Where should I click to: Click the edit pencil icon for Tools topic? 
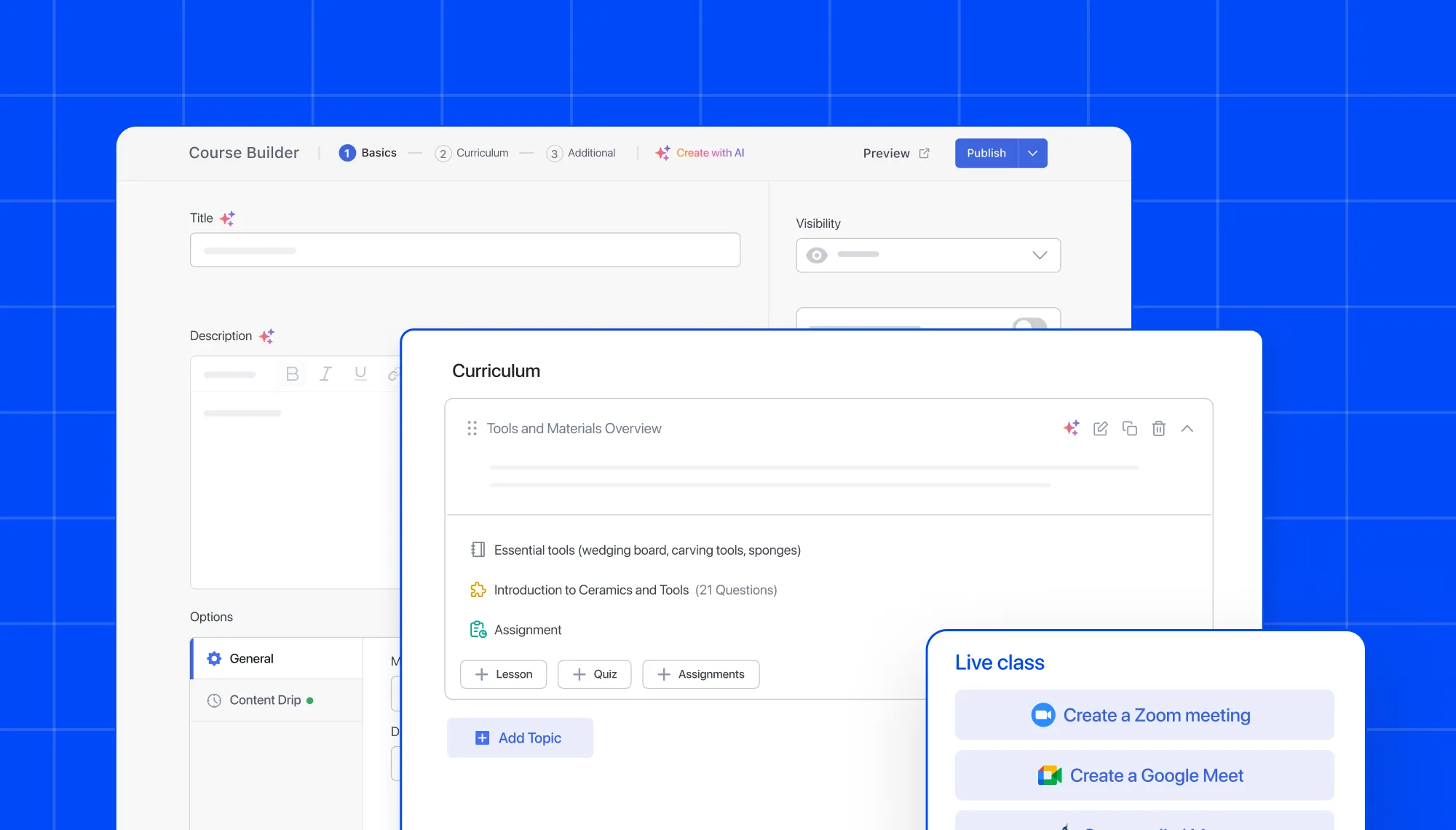click(x=1101, y=428)
